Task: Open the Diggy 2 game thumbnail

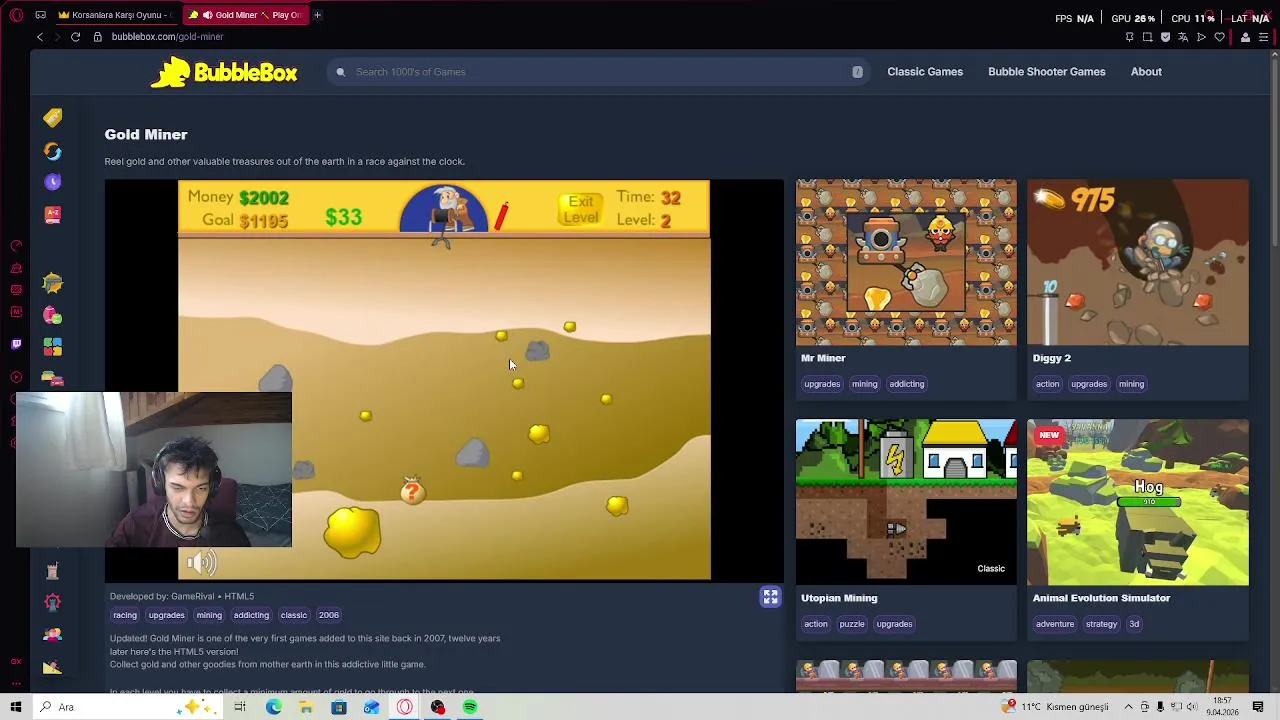Action: pos(1138,262)
